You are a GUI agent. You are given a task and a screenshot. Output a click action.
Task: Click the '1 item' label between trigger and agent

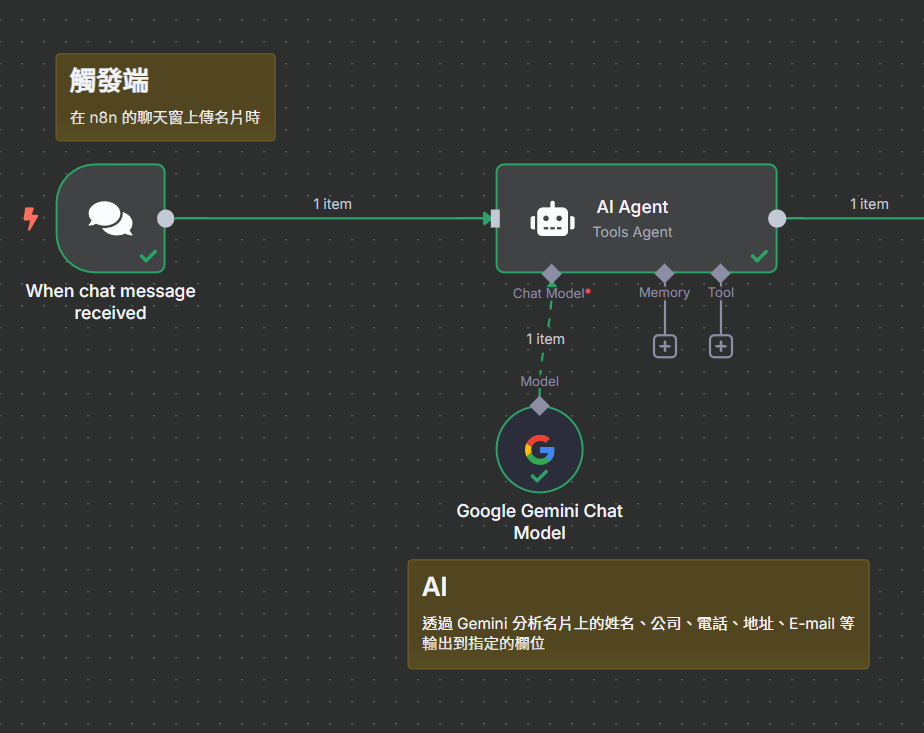pos(332,204)
